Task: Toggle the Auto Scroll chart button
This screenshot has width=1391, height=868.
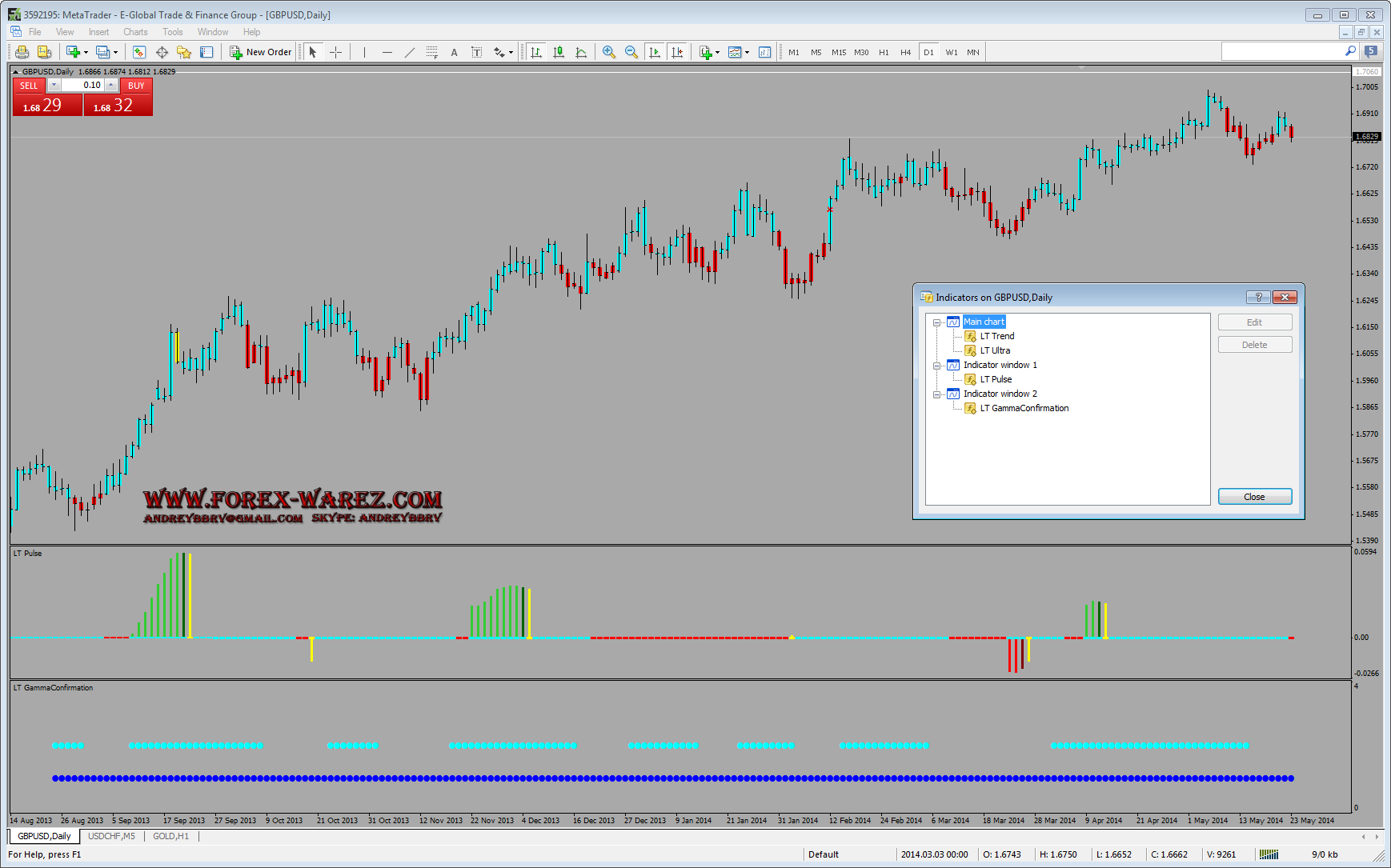Action: click(x=655, y=53)
